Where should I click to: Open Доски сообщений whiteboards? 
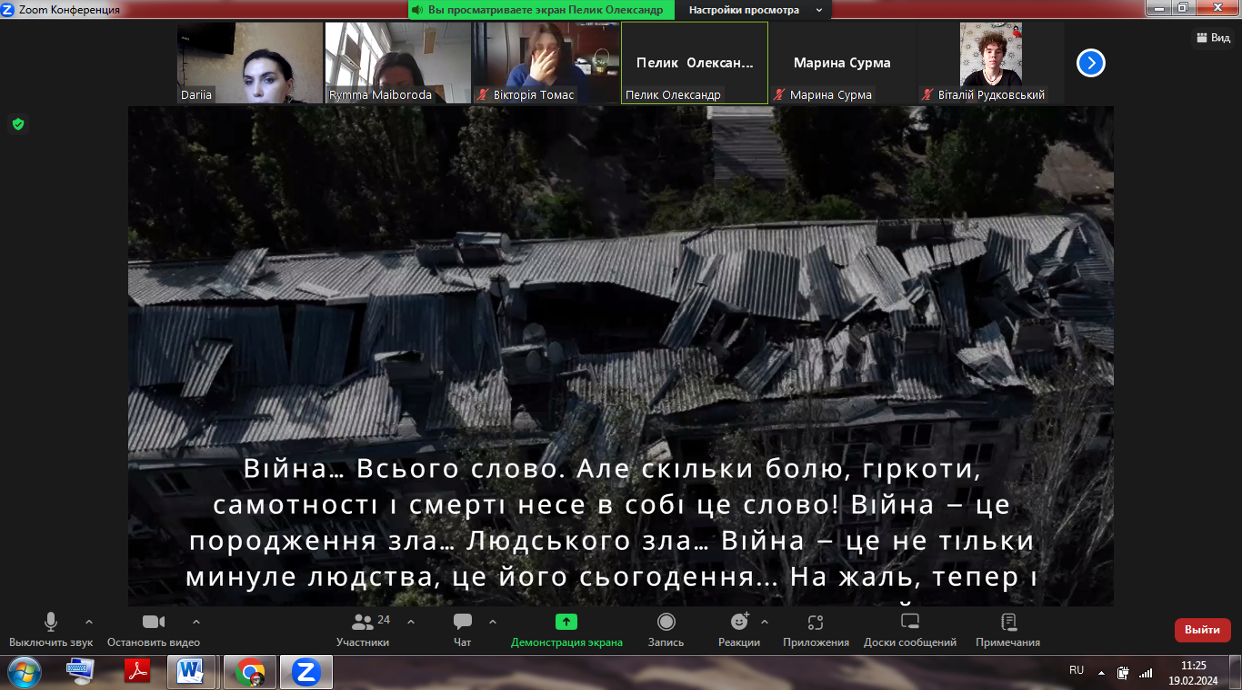[909, 629]
